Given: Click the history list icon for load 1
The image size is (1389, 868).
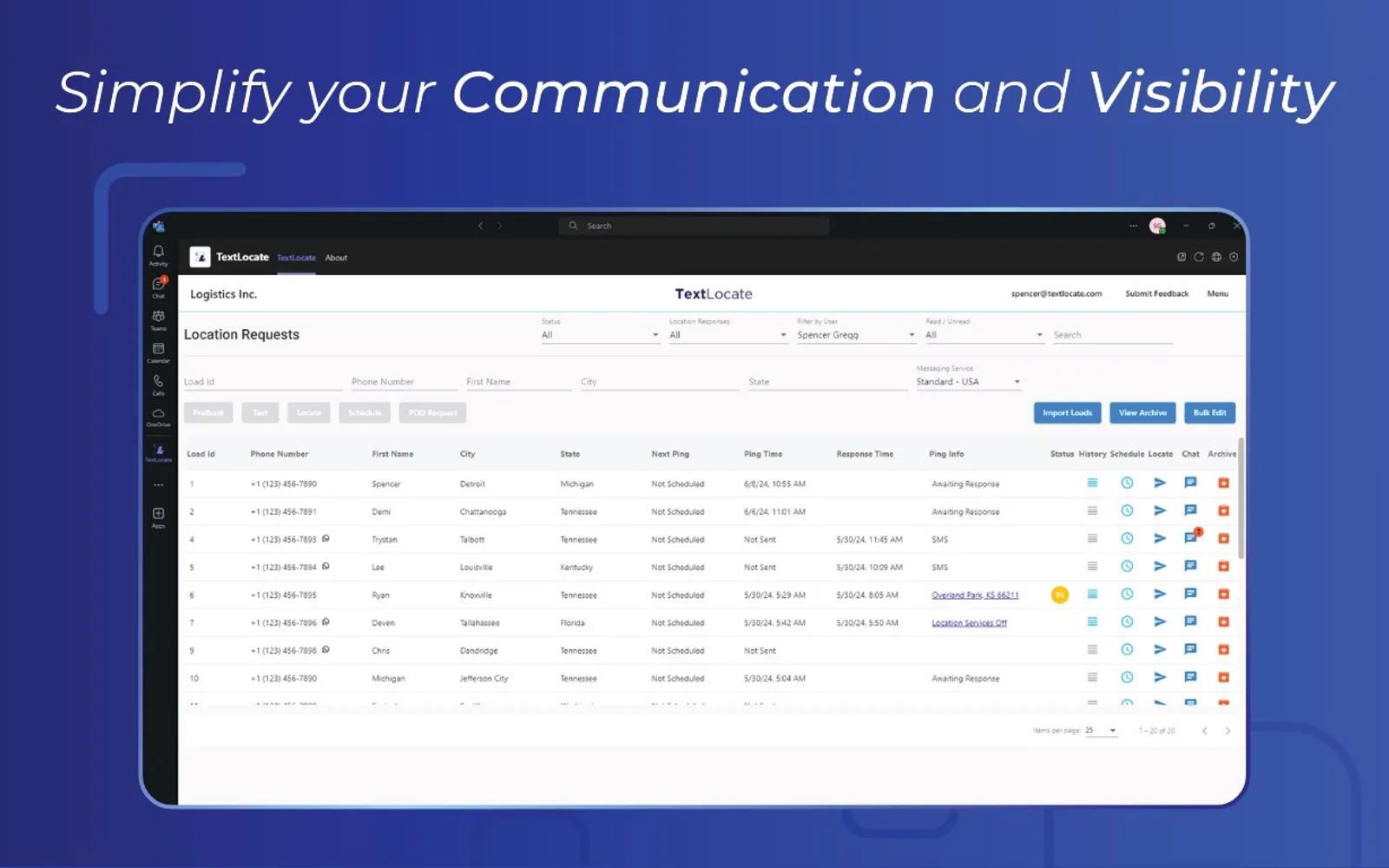Looking at the screenshot, I should click(1092, 483).
